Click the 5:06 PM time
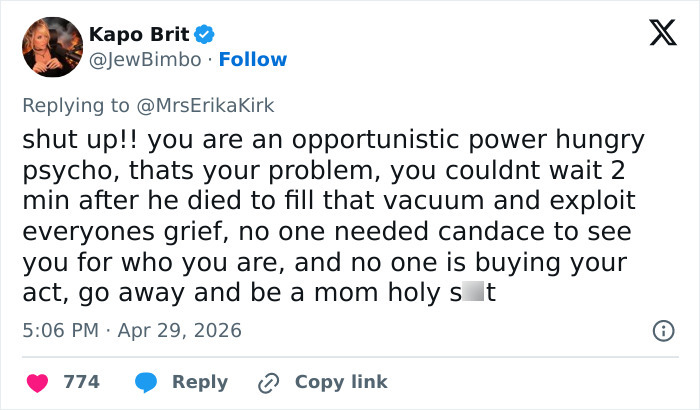700x410 pixels. pos(58,330)
